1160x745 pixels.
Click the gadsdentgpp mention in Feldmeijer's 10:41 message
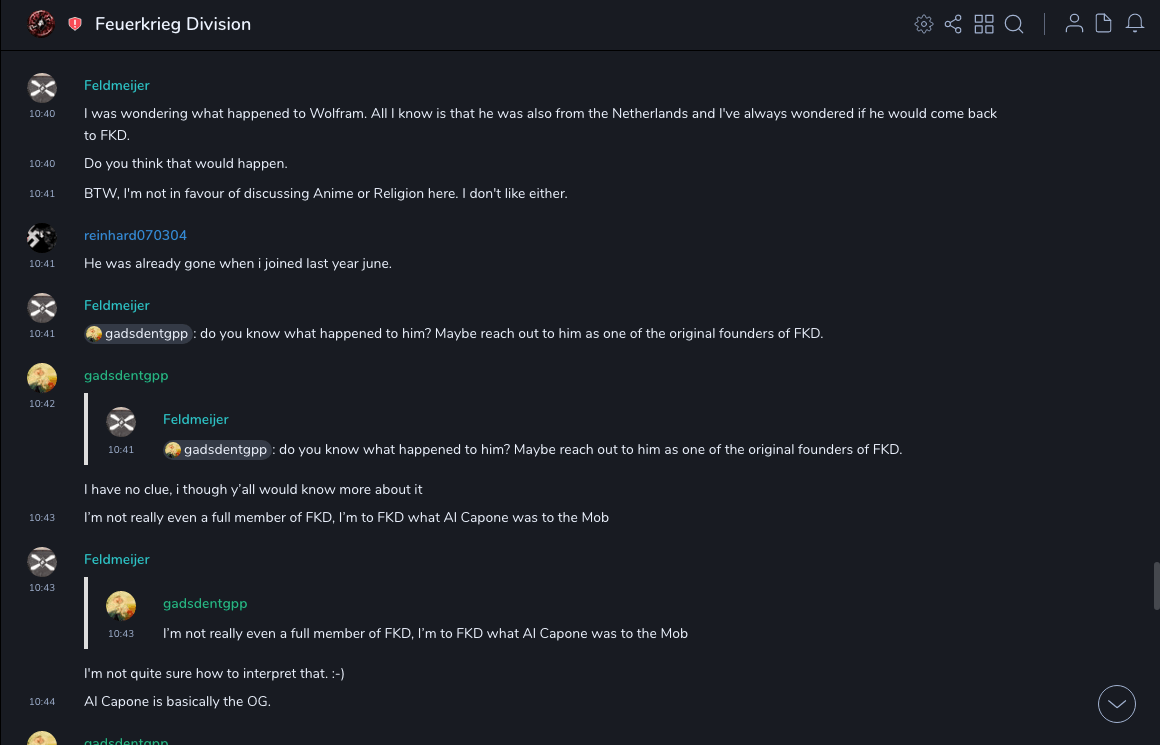(x=138, y=334)
